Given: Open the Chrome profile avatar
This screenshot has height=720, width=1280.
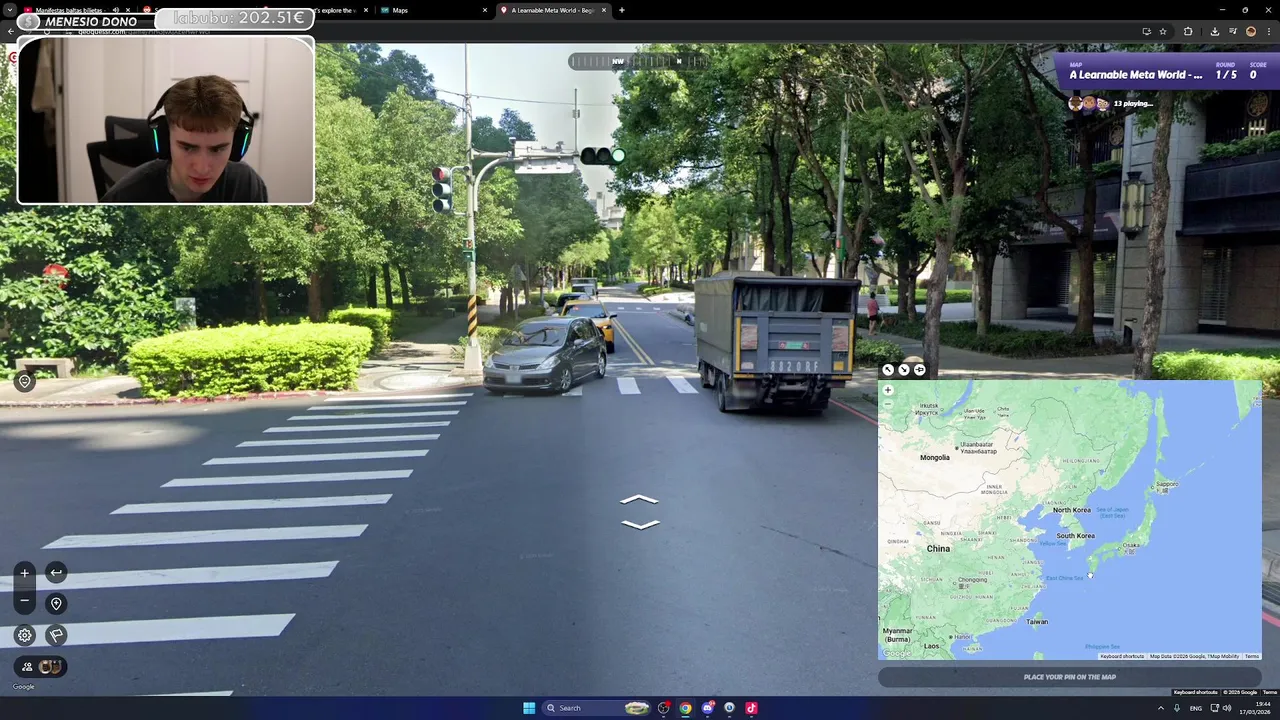Looking at the screenshot, I should point(1251,31).
